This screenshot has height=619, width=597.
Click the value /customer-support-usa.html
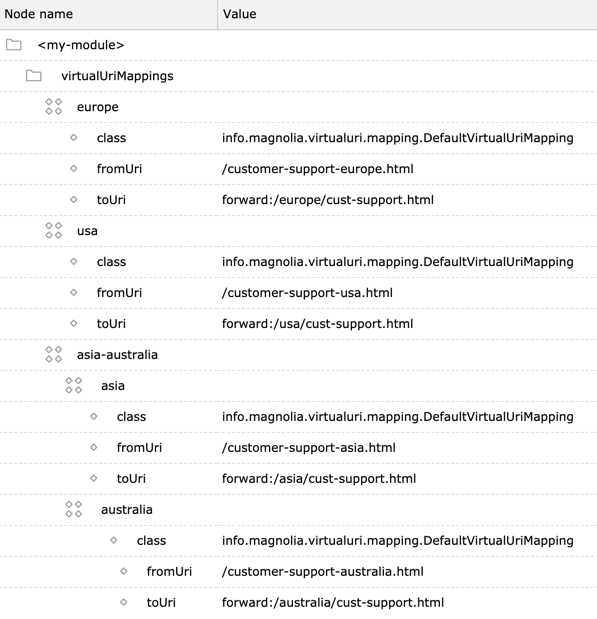308,293
